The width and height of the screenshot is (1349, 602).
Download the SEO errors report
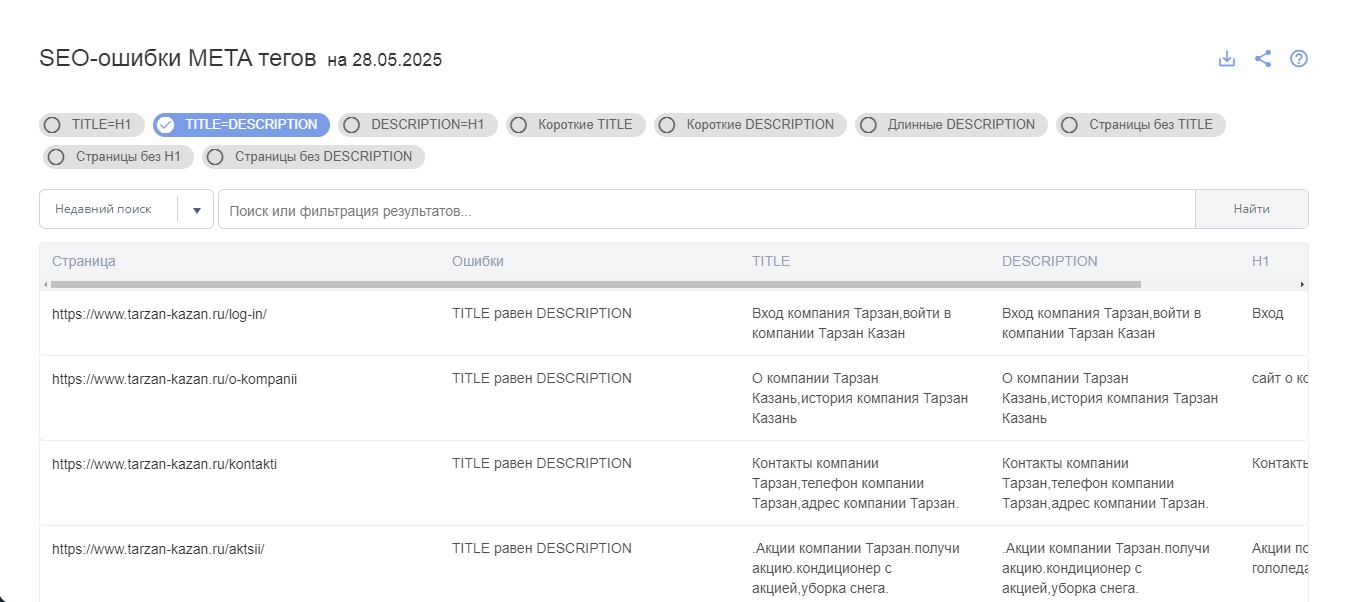1227,59
